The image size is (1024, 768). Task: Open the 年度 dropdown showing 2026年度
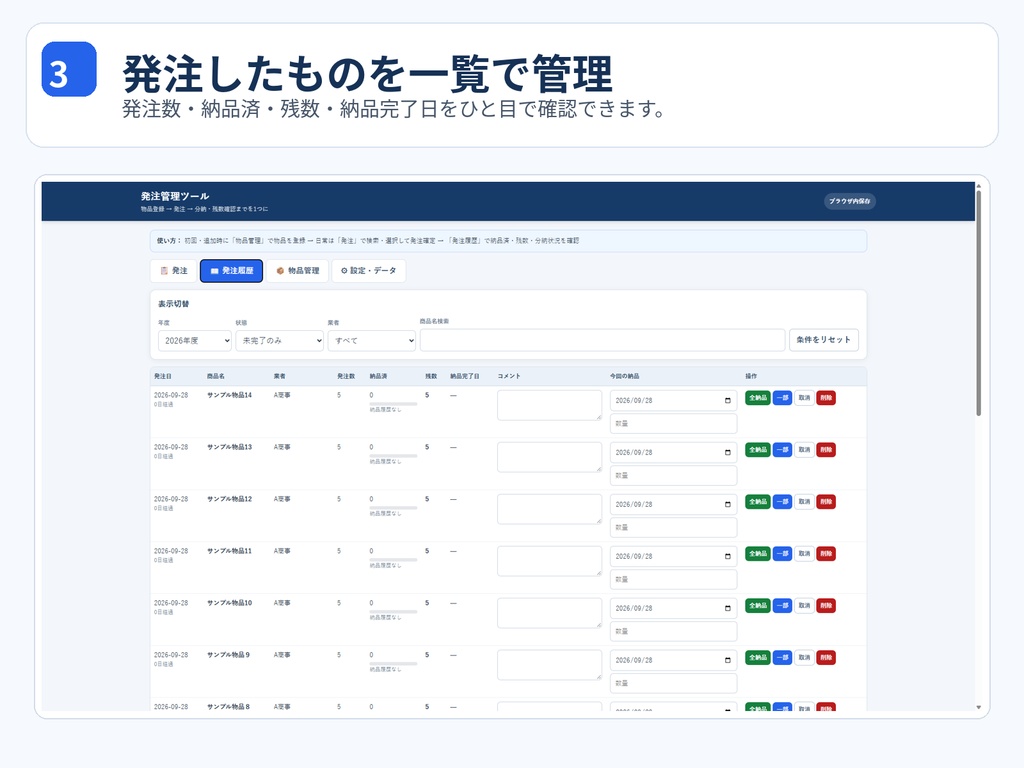click(x=195, y=340)
